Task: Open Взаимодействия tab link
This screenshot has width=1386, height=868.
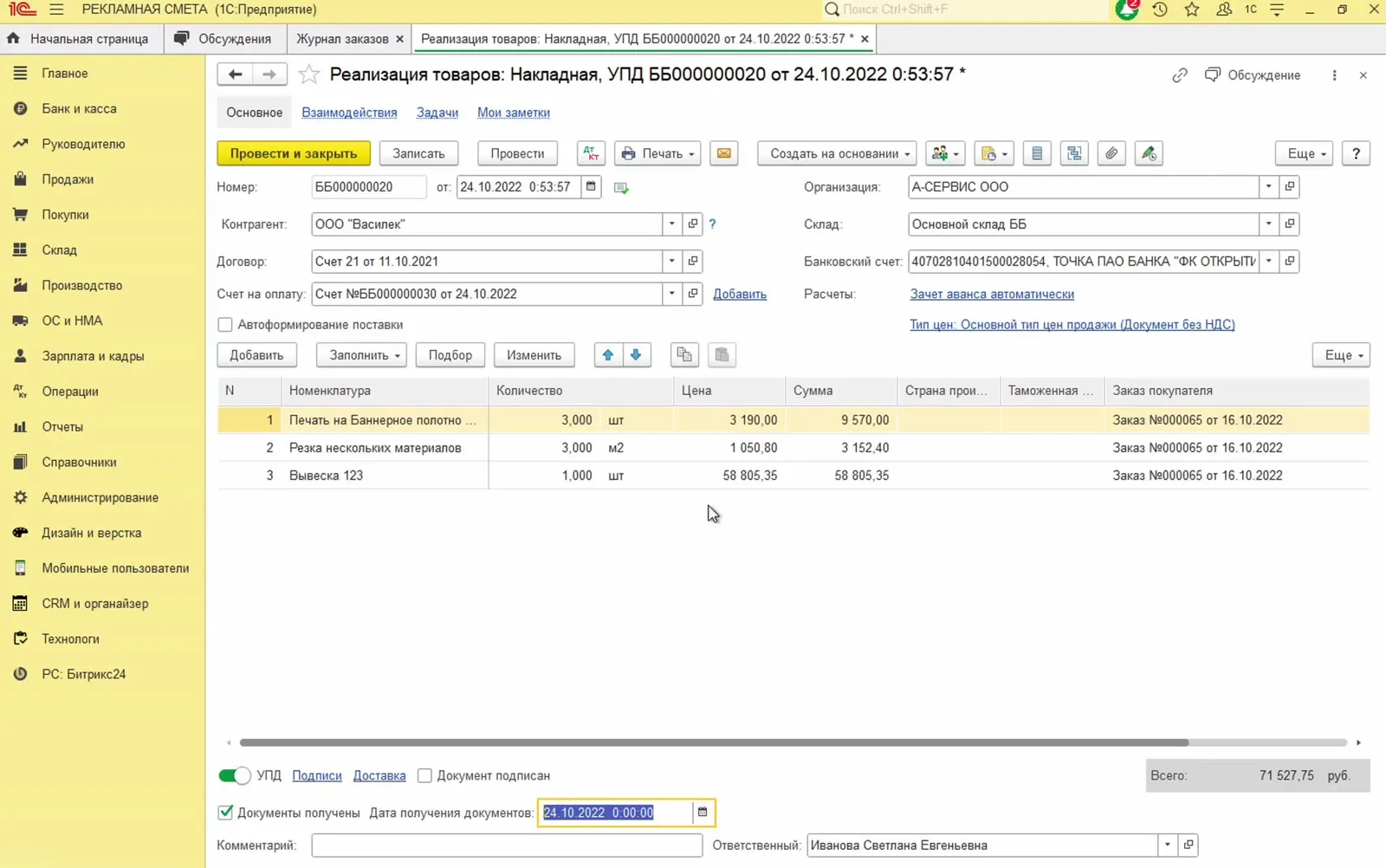Action: tap(349, 113)
